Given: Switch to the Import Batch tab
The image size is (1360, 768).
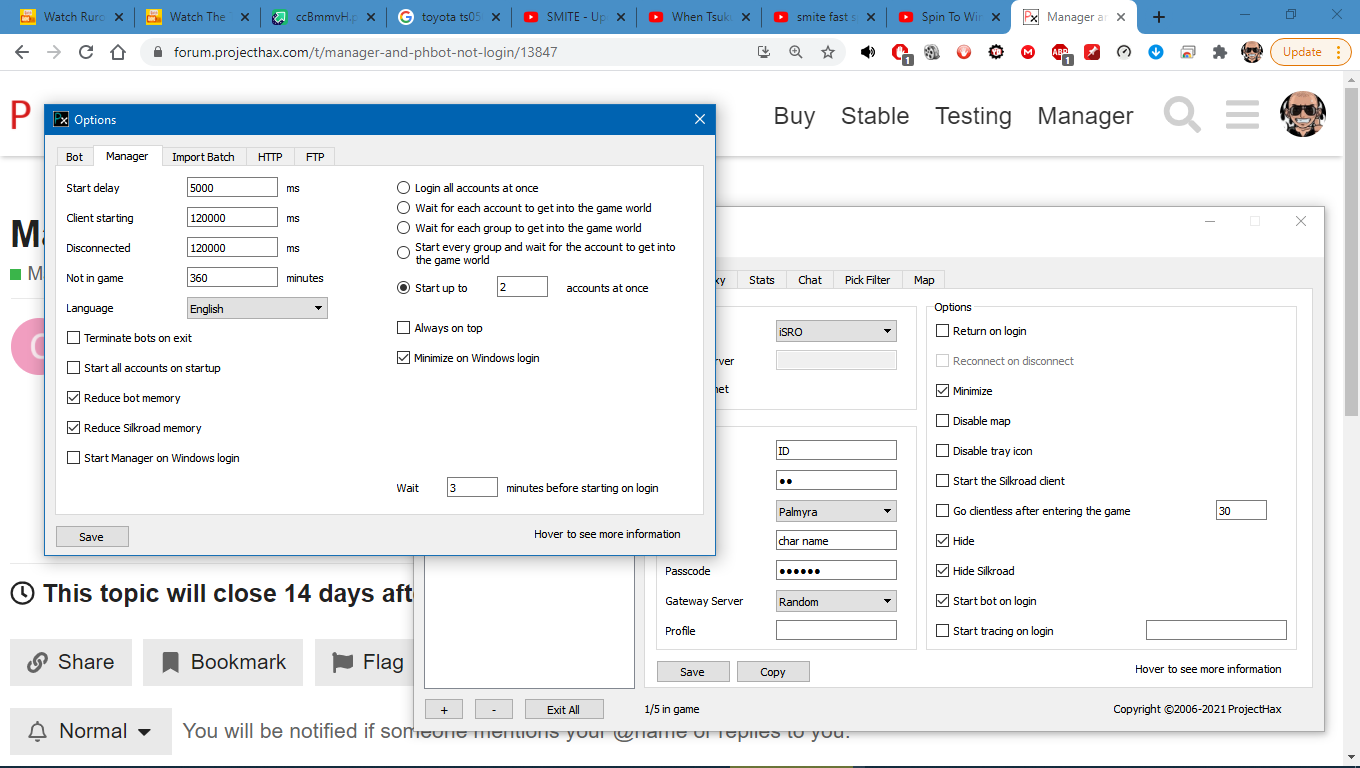Looking at the screenshot, I should pos(203,157).
